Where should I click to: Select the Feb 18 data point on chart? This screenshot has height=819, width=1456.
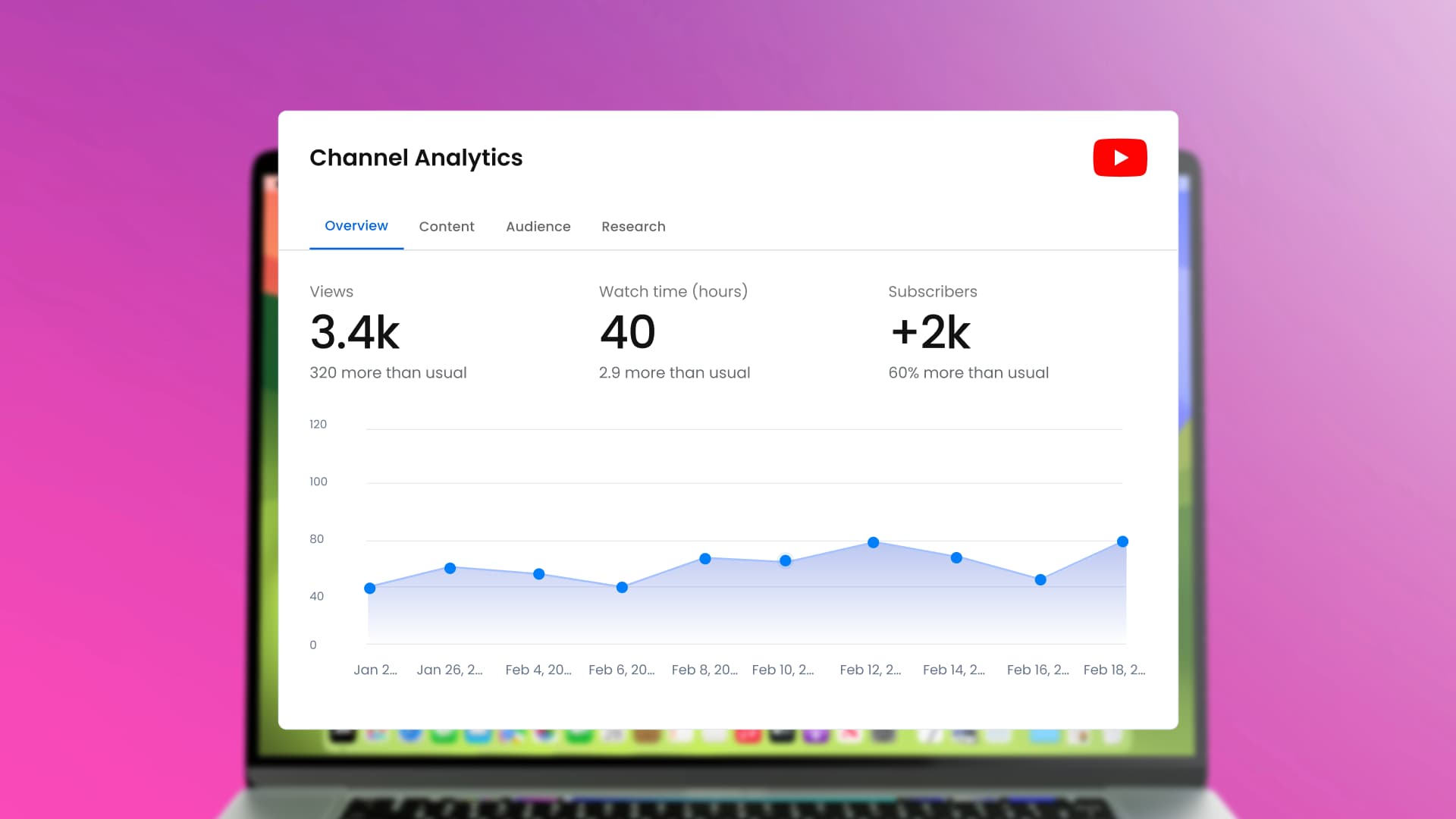pyautogui.click(x=1122, y=541)
